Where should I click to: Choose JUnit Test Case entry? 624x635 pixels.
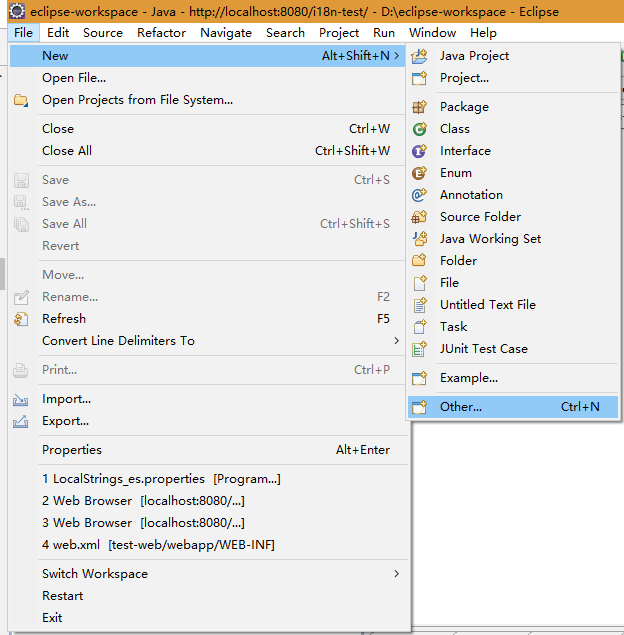tap(513, 349)
